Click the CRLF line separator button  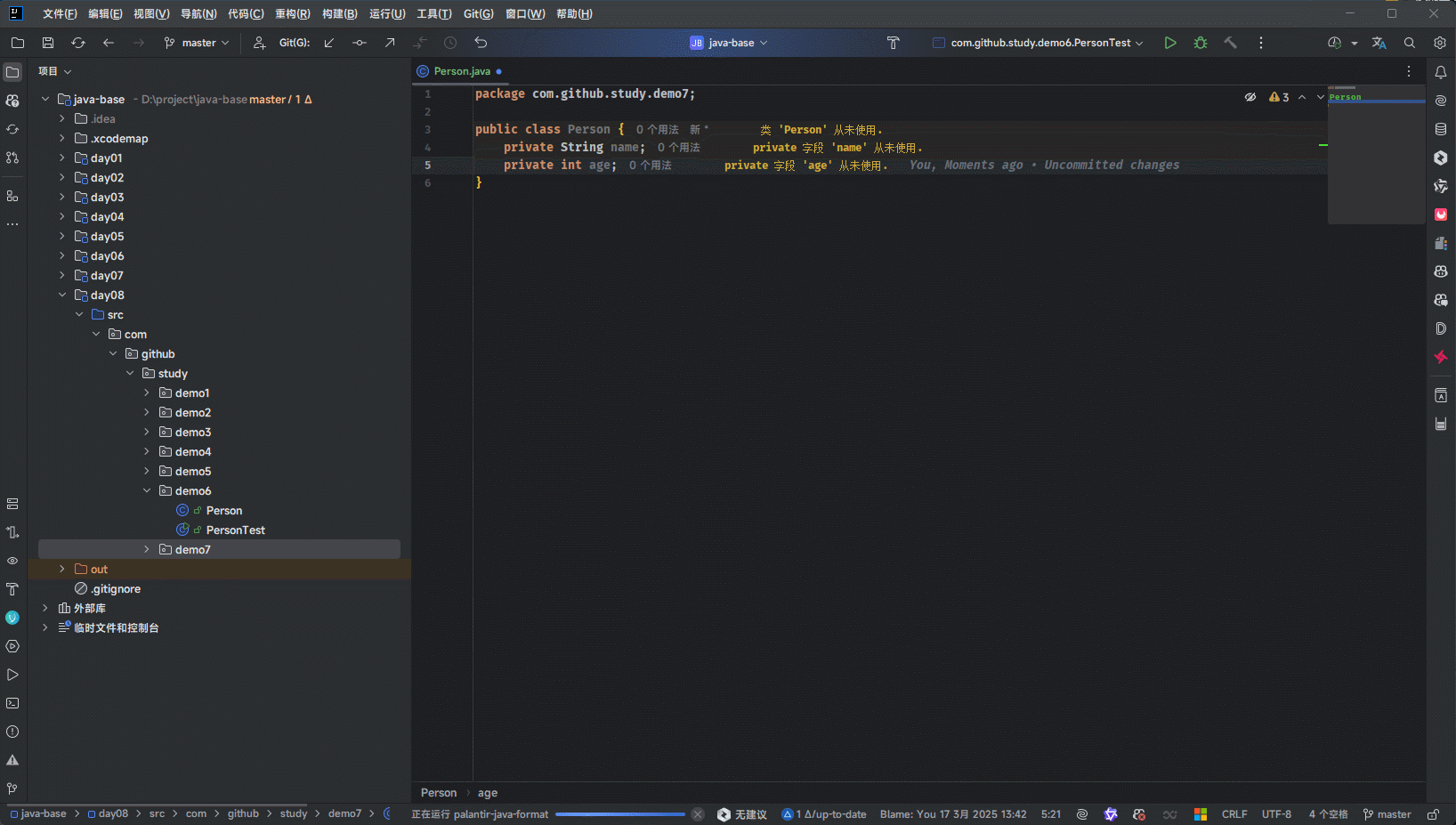click(1234, 814)
